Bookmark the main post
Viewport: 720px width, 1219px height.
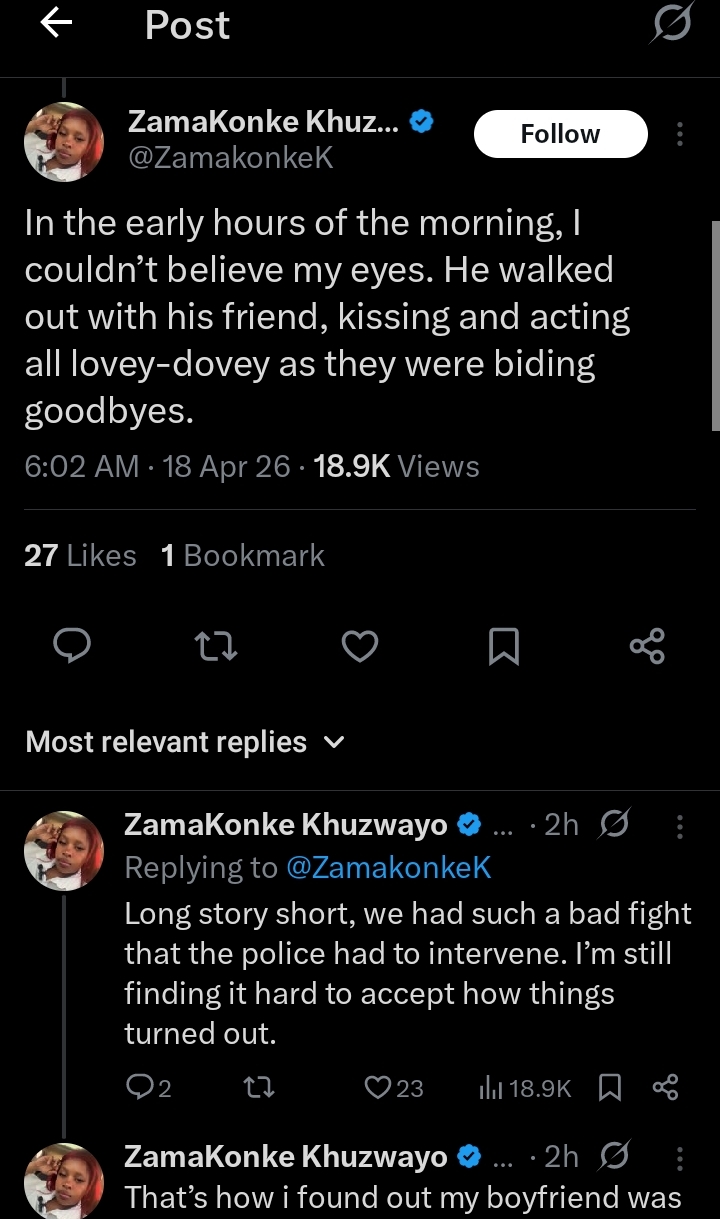(x=504, y=647)
